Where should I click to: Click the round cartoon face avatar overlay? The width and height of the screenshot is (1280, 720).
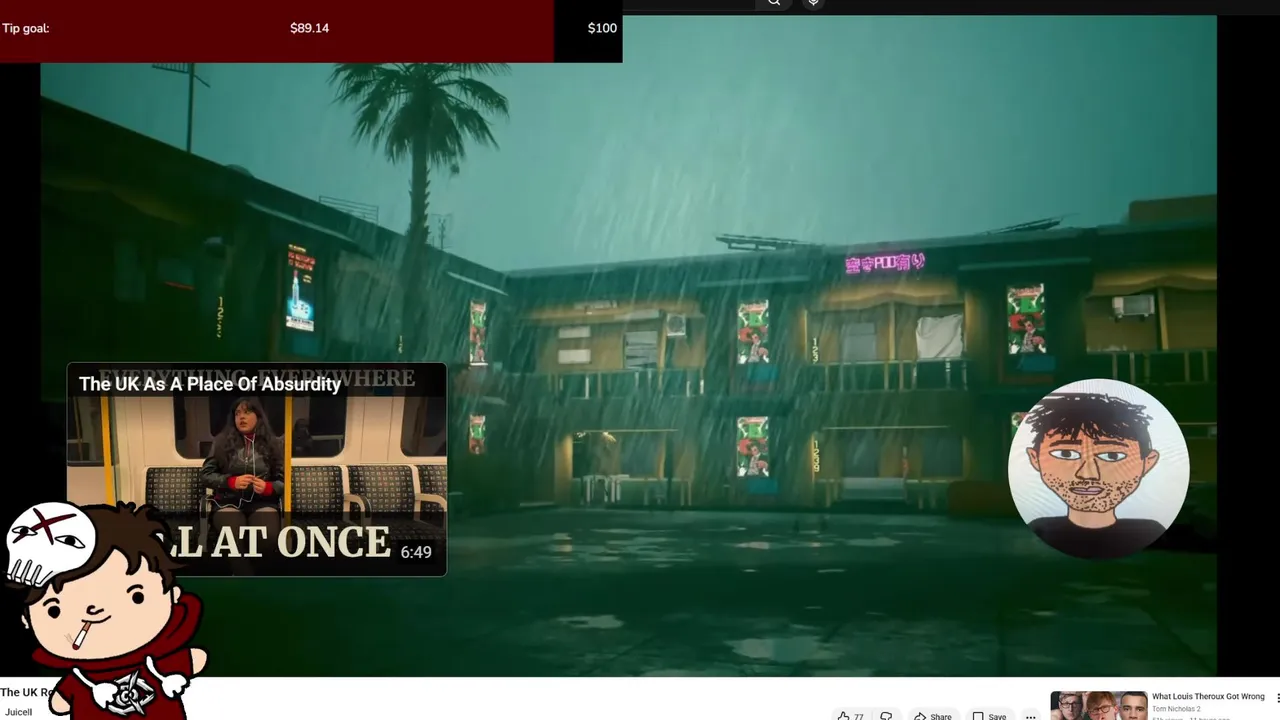pyautogui.click(x=1098, y=468)
